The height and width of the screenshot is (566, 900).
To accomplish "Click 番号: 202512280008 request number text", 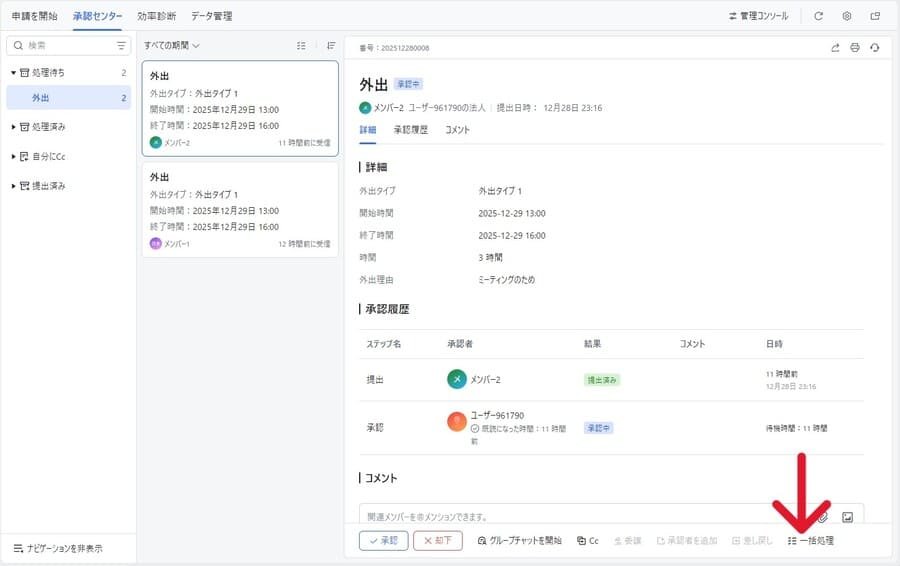I will tap(394, 48).
